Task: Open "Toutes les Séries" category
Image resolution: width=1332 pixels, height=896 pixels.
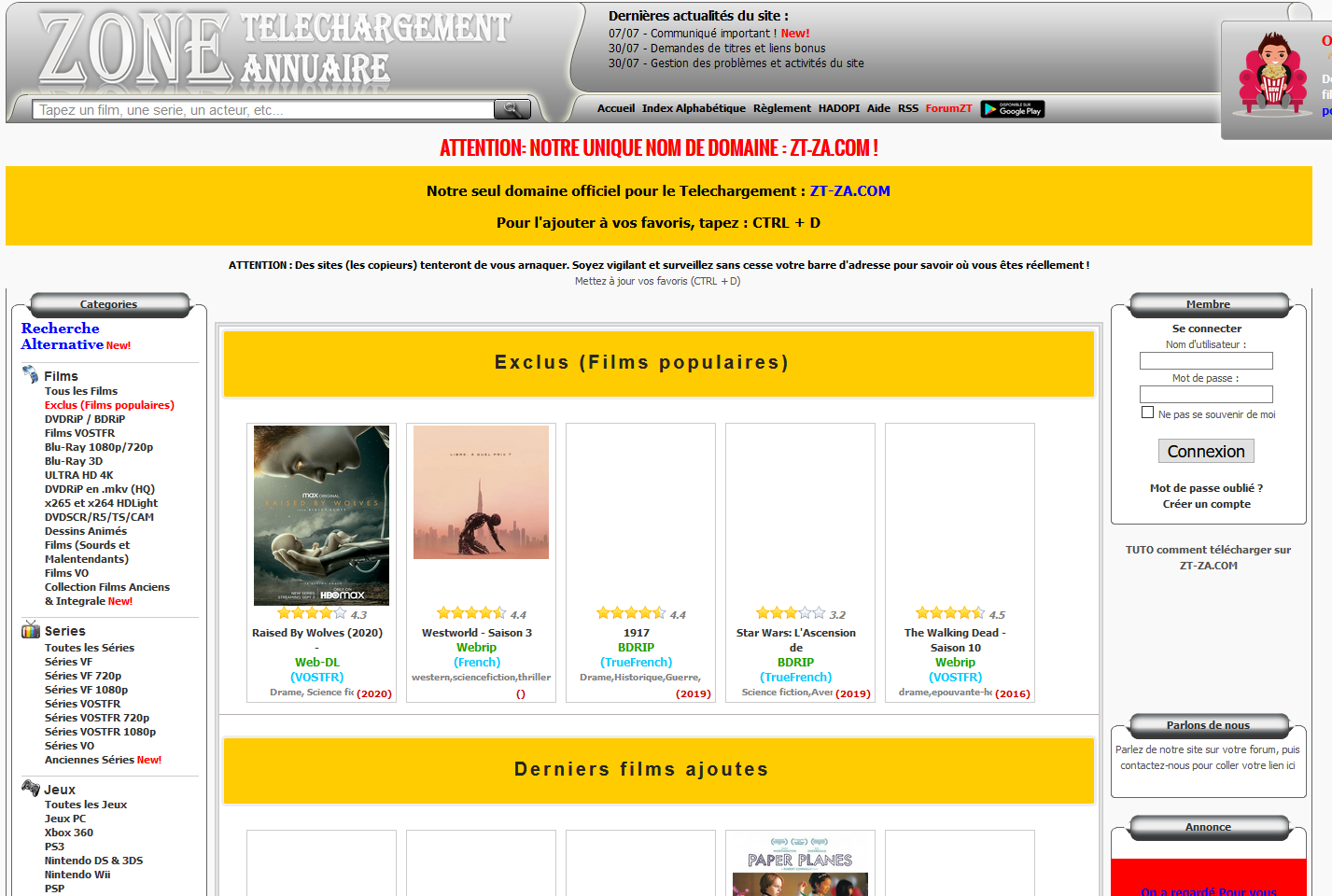Action: (x=90, y=648)
